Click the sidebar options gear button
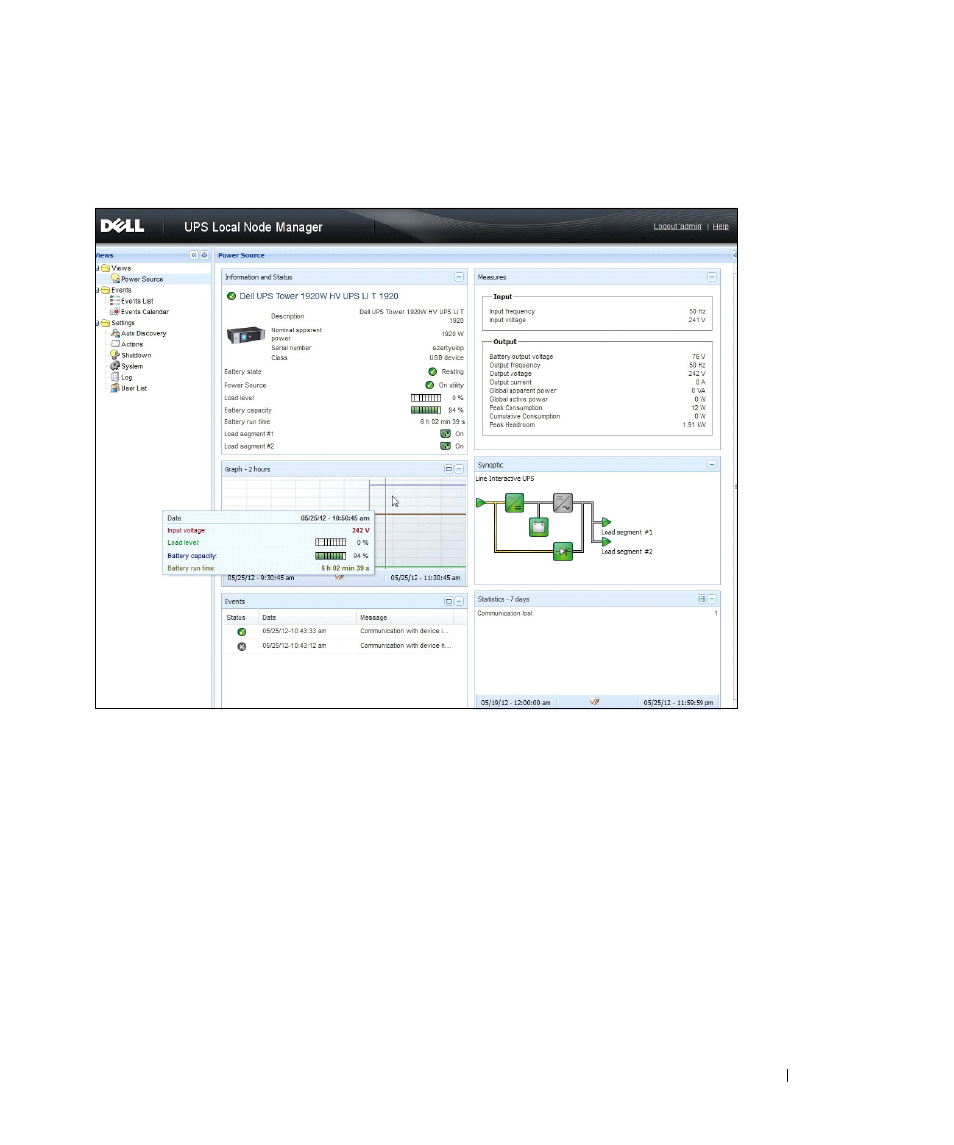 (205, 256)
